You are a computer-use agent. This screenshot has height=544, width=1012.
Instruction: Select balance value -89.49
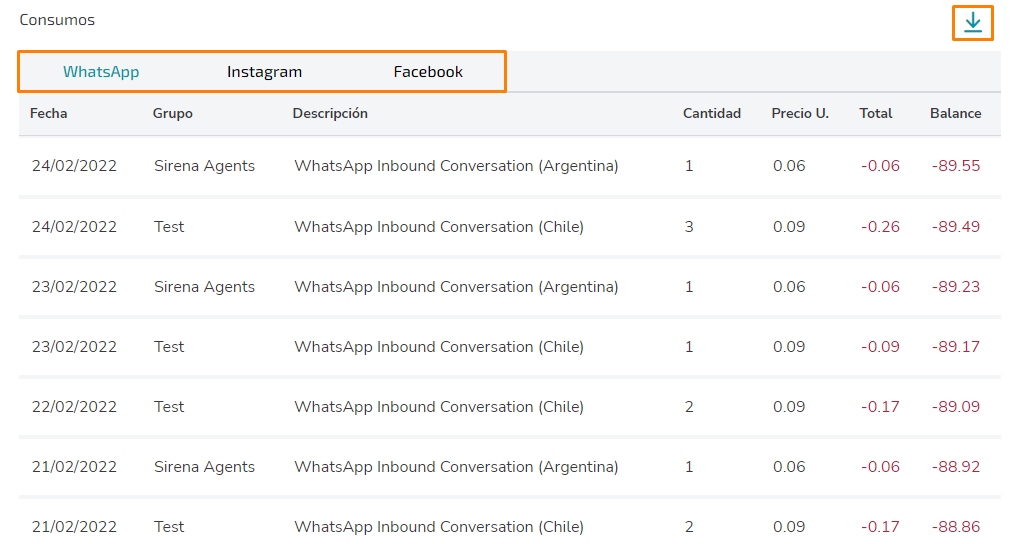click(x=956, y=227)
